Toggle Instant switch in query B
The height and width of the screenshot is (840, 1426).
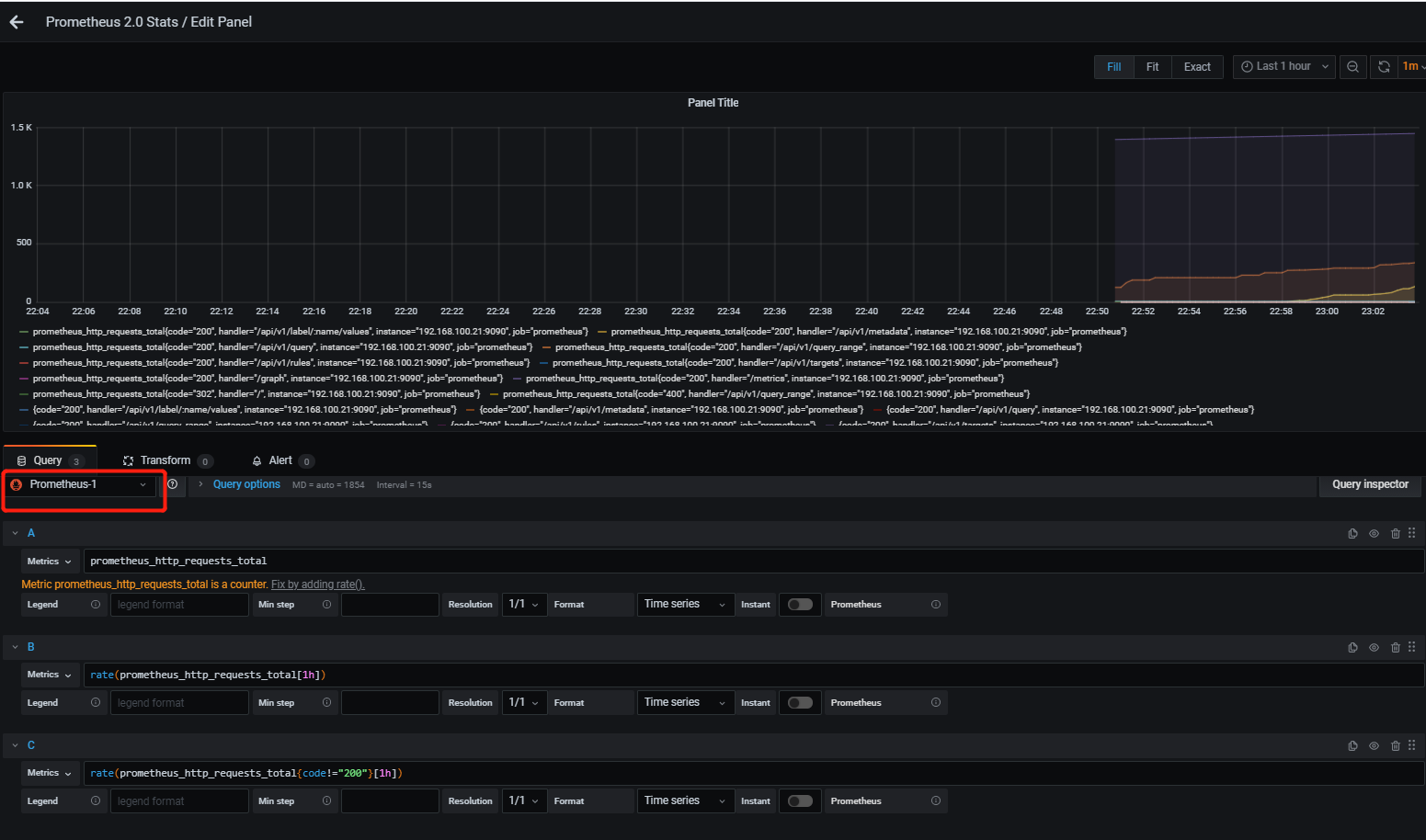click(x=800, y=703)
